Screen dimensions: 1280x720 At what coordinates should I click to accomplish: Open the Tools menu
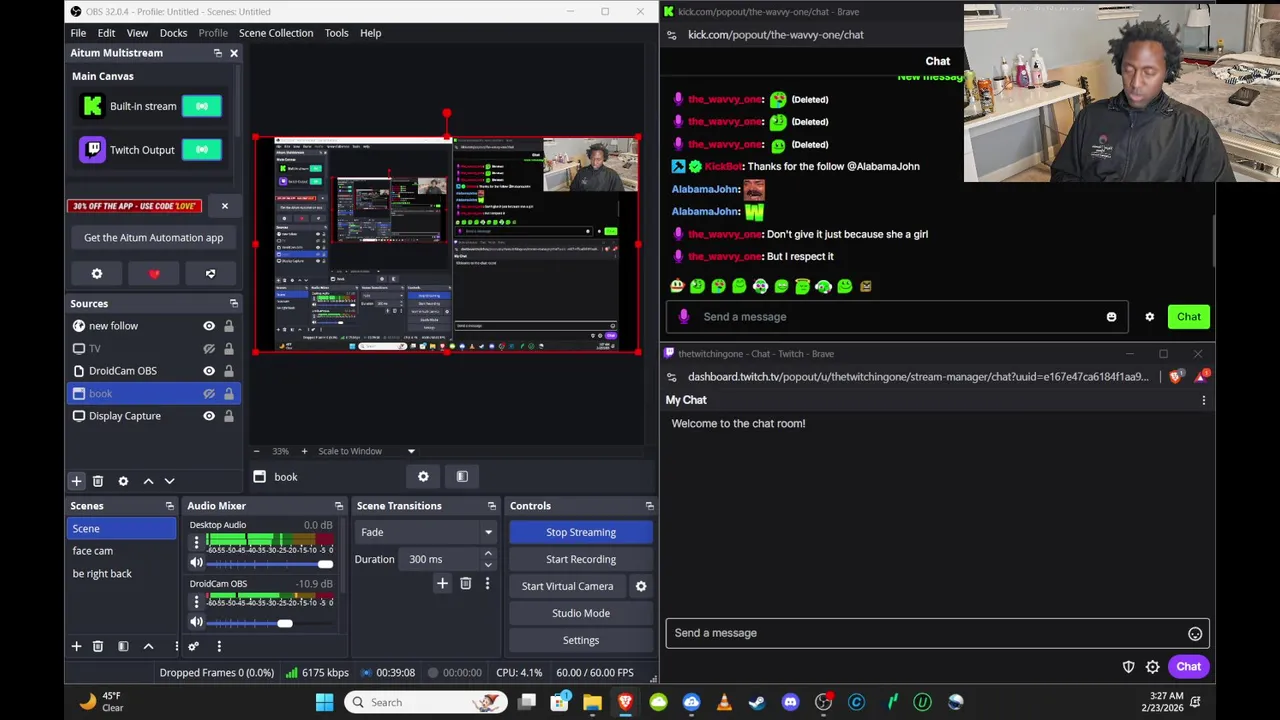[336, 33]
